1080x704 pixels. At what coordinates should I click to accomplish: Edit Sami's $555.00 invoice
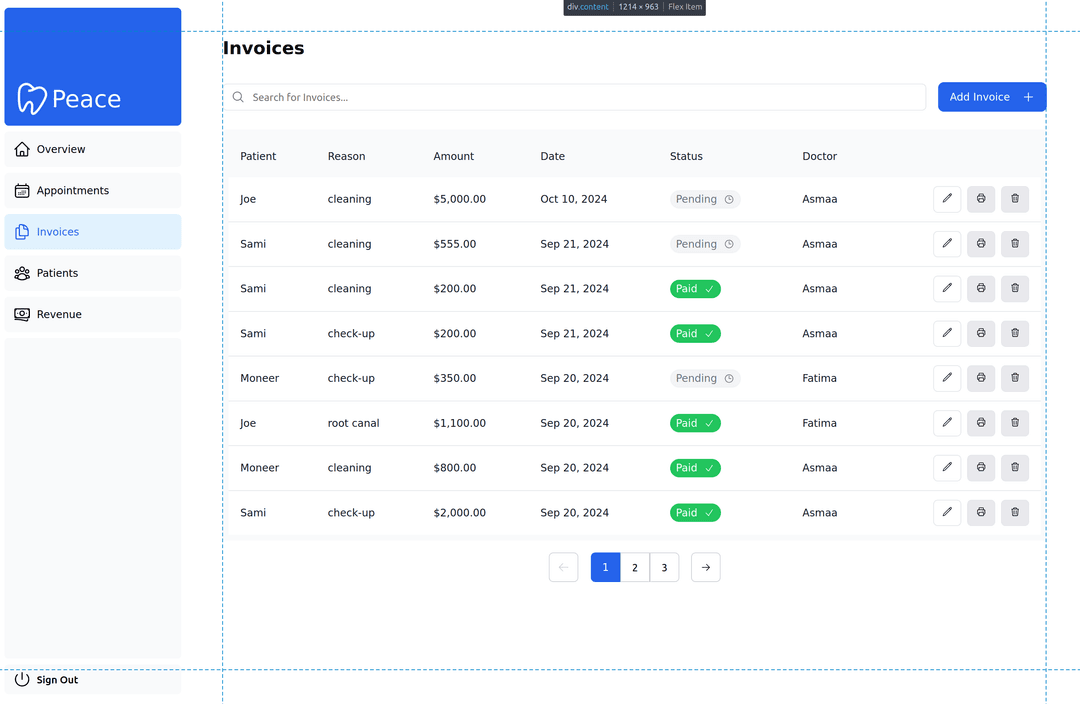point(946,244)
